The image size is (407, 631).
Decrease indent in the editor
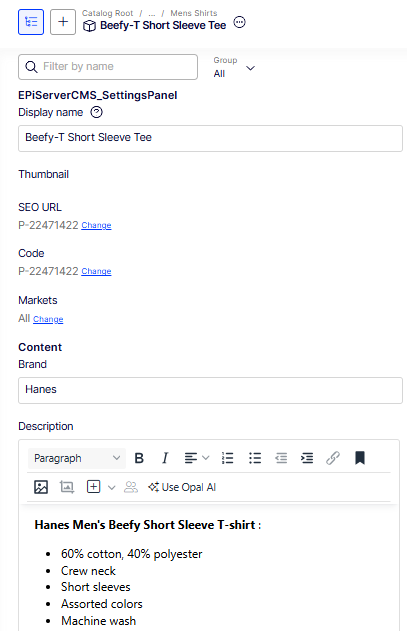[x=281, y=458]
